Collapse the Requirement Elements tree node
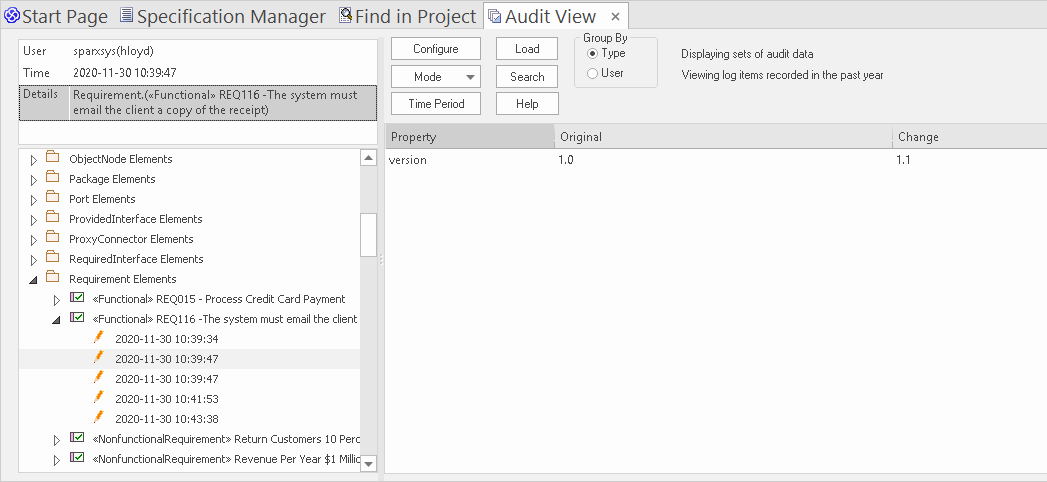This screenshot has height=482, width=1047. 33,280
